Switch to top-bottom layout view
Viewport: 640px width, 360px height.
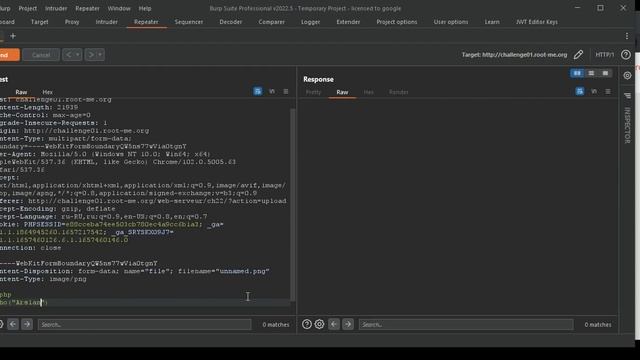[591, 73]
